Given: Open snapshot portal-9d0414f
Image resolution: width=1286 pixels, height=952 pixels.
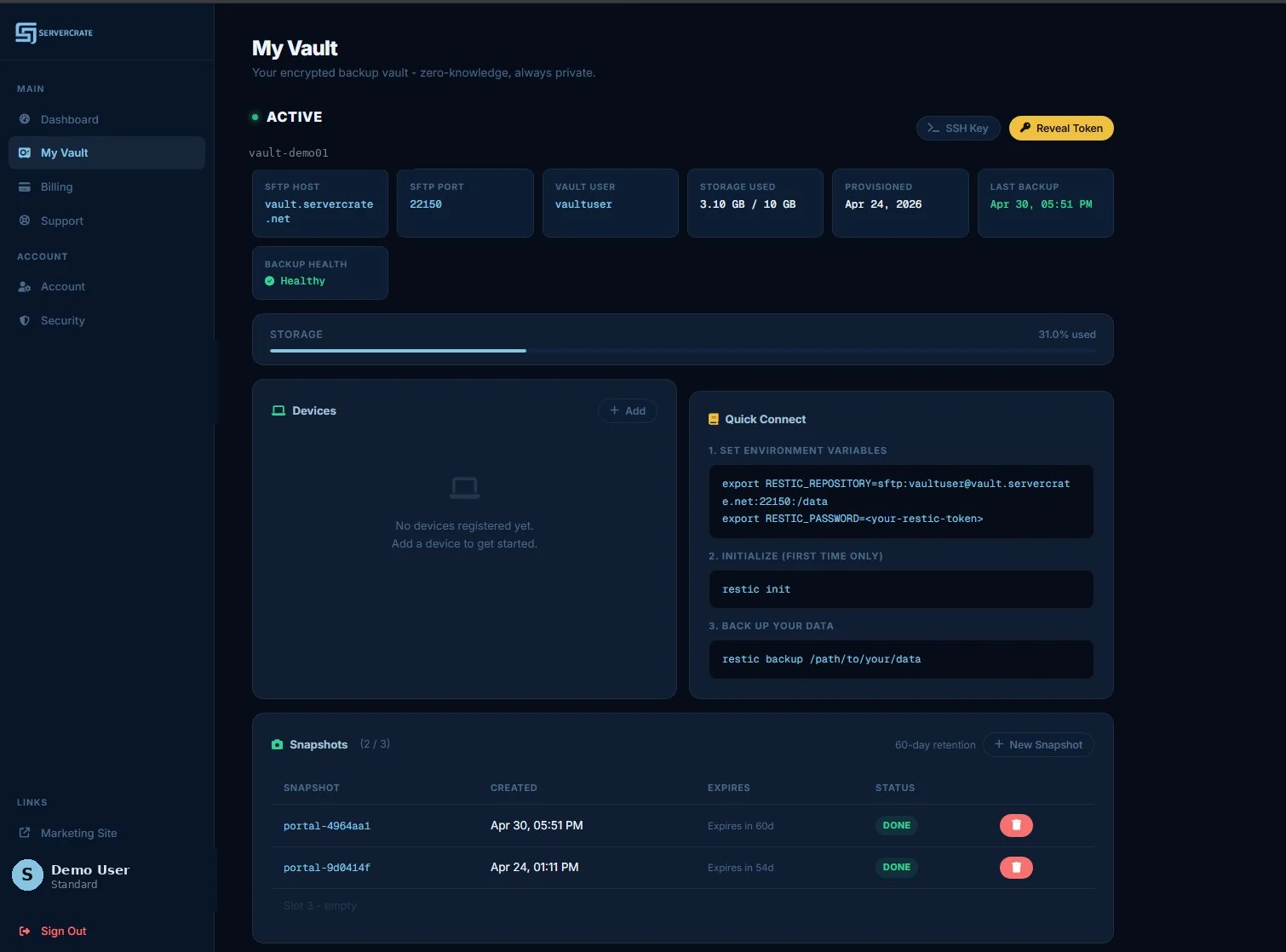Looking at the screenshot, I should [327, 868].
